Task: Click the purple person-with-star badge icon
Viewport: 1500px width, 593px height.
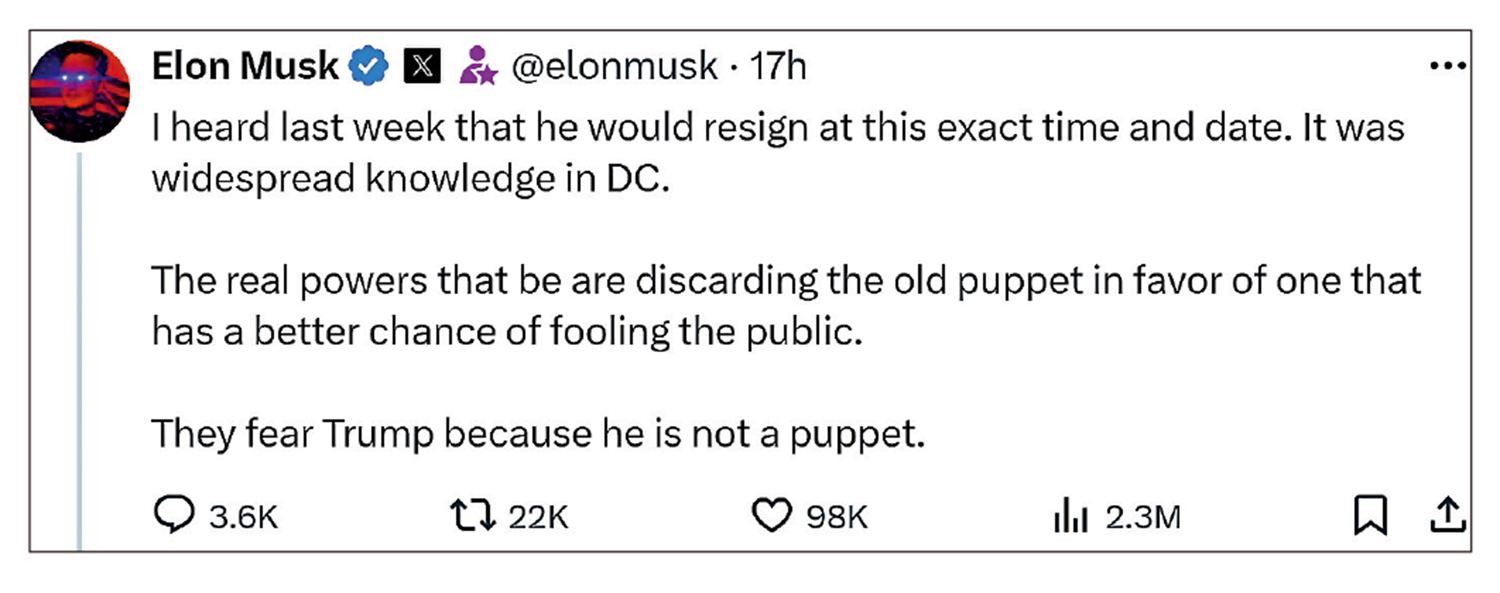Action: [x=477, y=67]
